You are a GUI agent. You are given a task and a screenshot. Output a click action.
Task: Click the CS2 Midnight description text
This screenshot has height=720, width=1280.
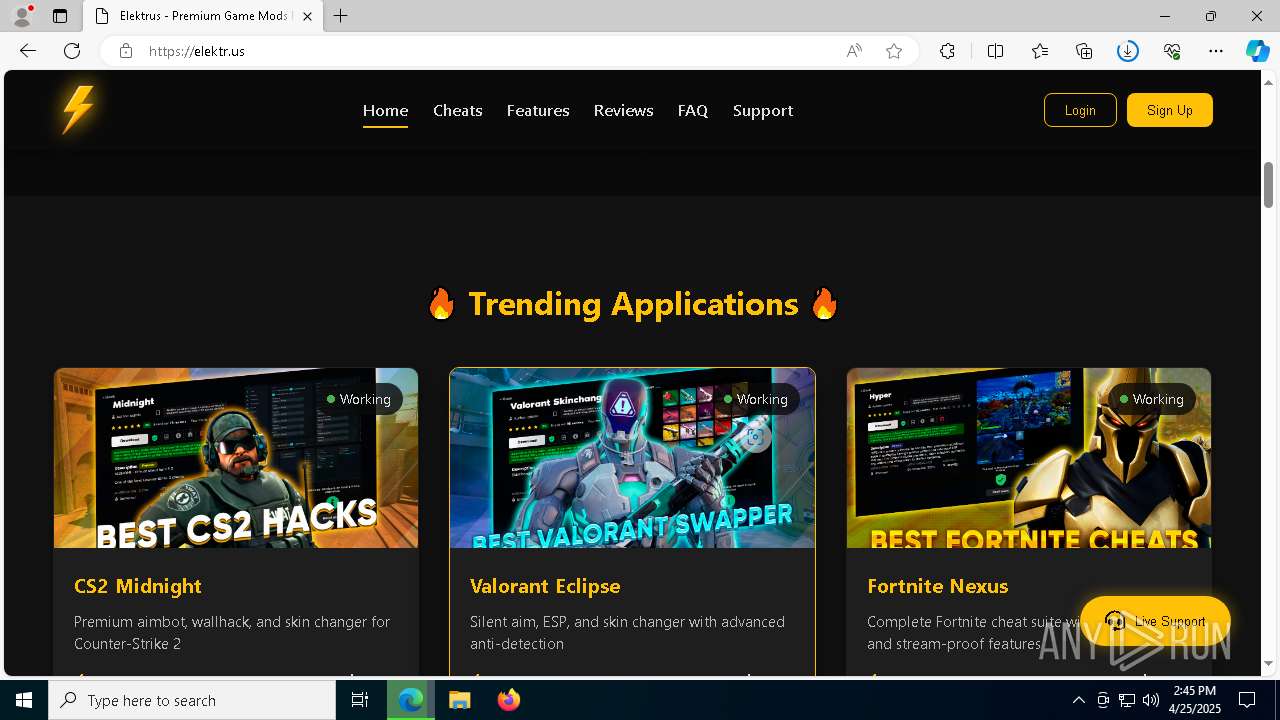(x=232, y=632)
